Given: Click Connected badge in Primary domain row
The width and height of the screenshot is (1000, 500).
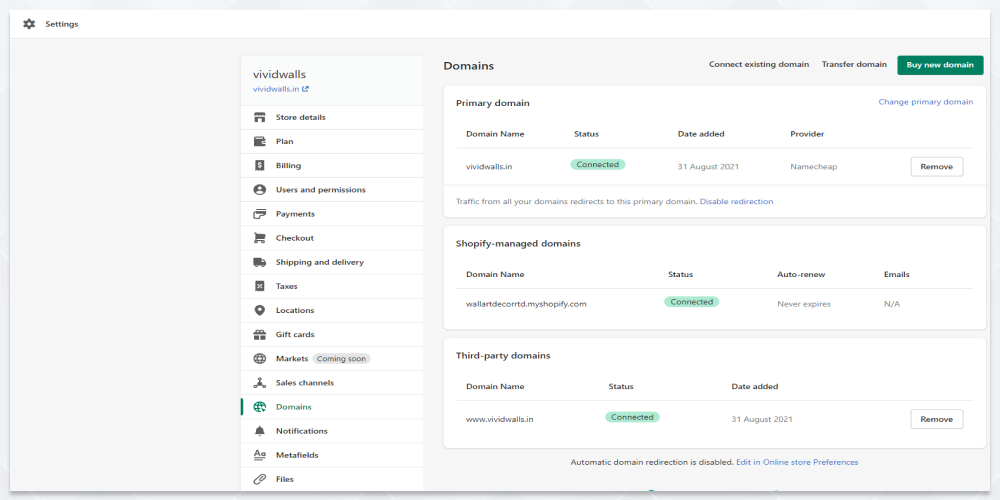Looking at the screenshot, I should (598, 165).
